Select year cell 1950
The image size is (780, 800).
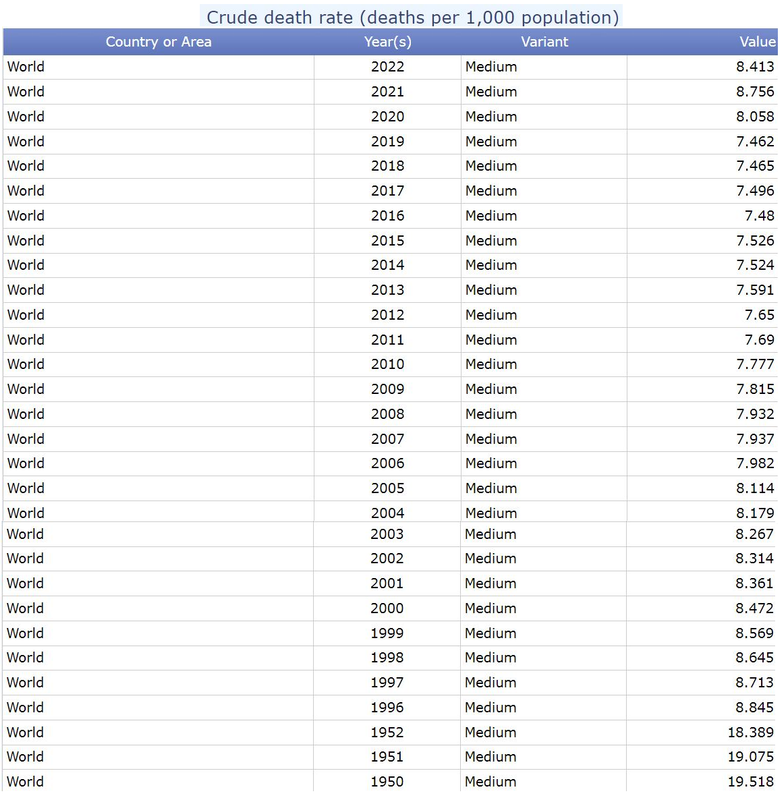[x=387, y=782]
